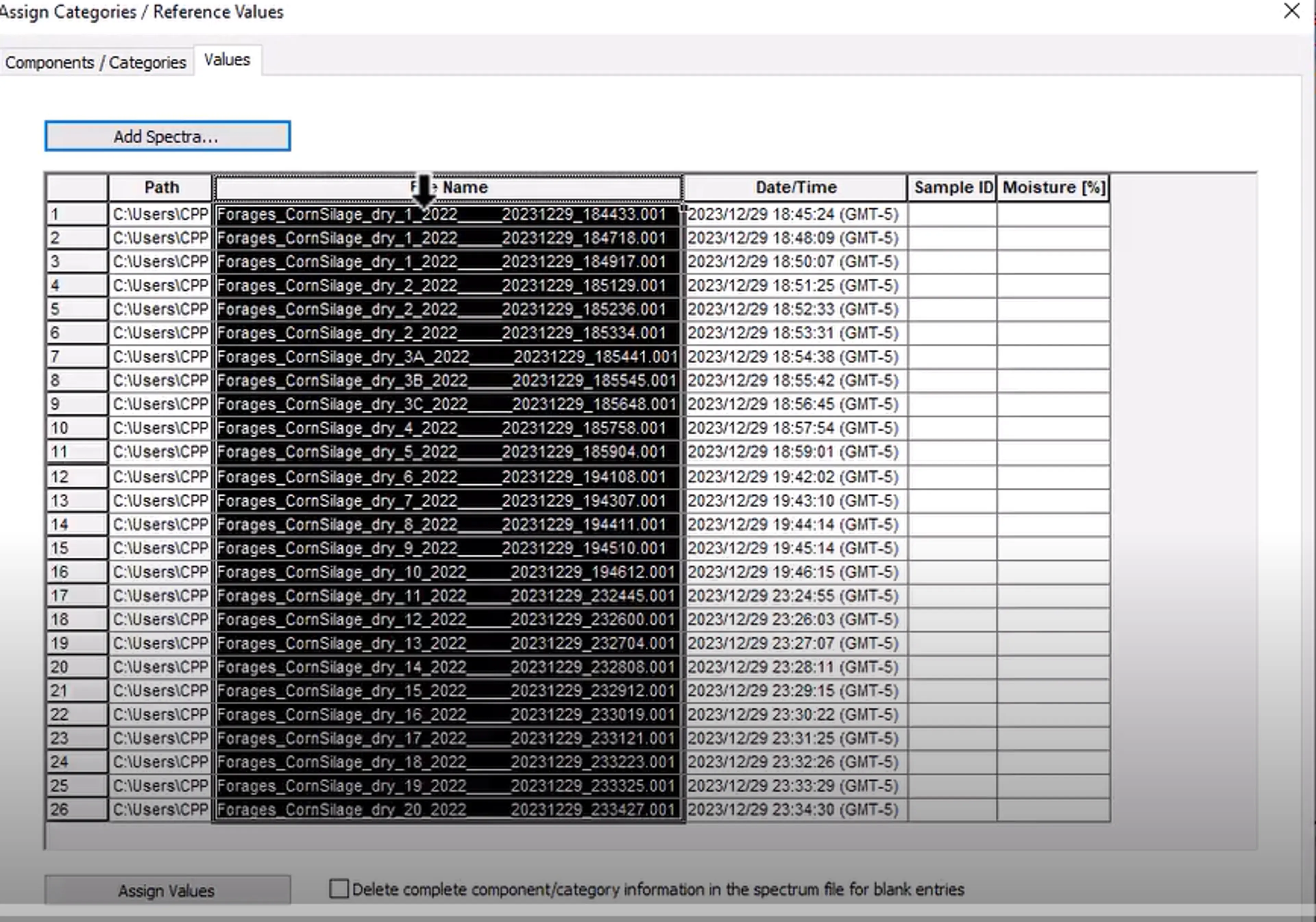Viewport: 1316px width, 922px height.
Task: Click the Path column header
Action: point(160,187)
